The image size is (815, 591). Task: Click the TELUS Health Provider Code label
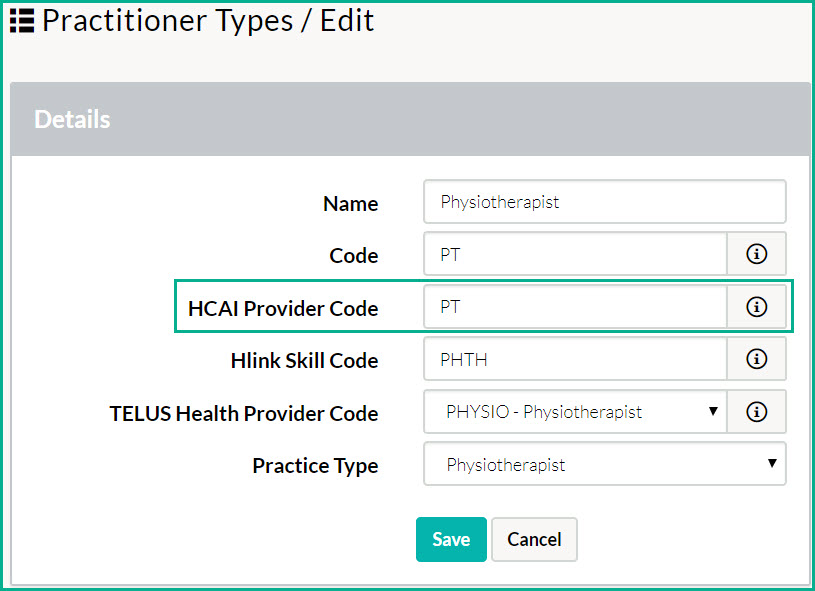tap(244, 414)
